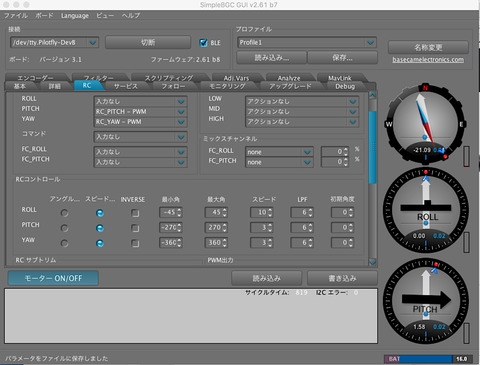The image size is (480, 365).
Task: Click the compass heading gauge
Action: (425, 123)
